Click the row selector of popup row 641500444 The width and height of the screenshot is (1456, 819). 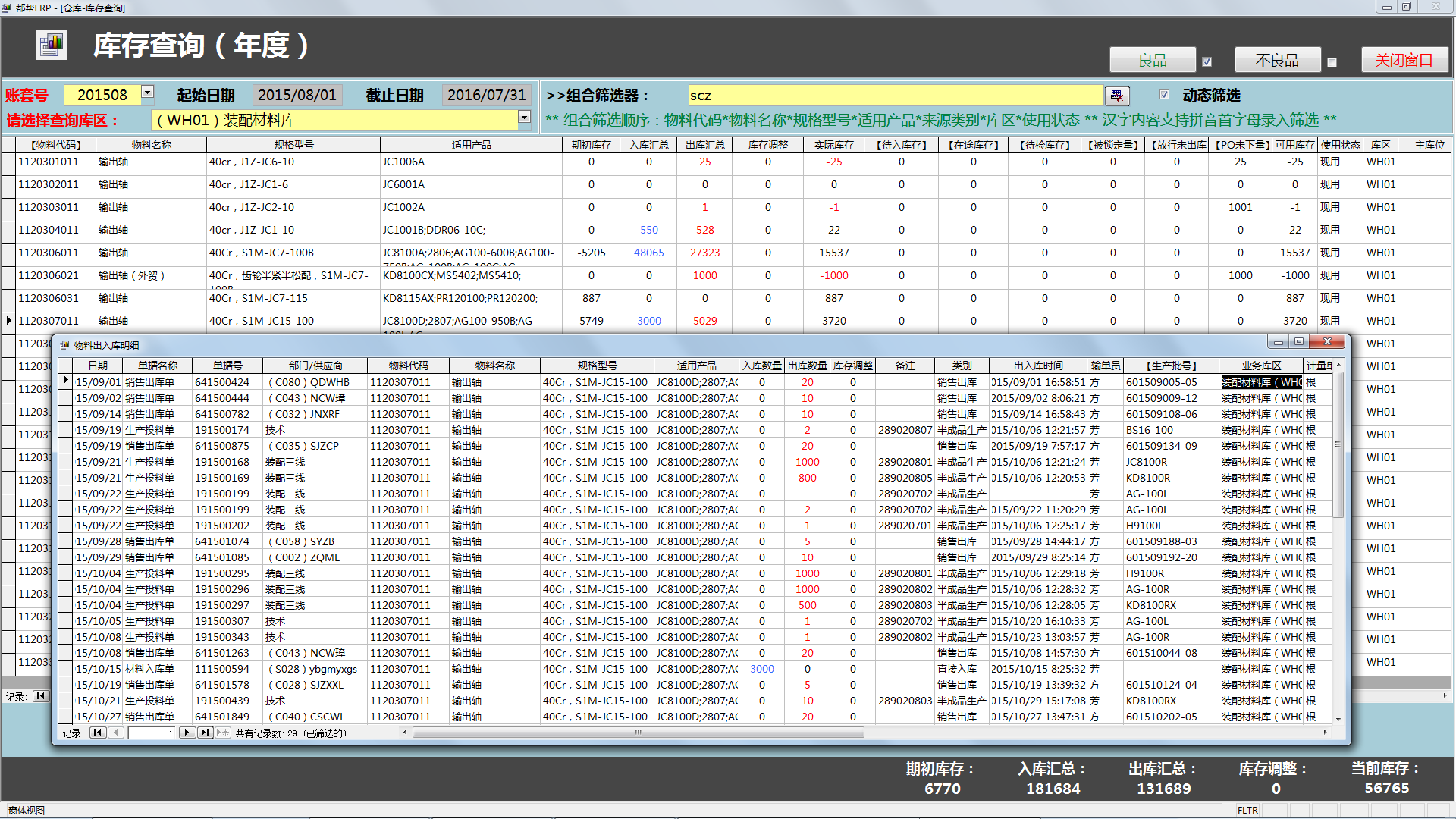point(65,398)
